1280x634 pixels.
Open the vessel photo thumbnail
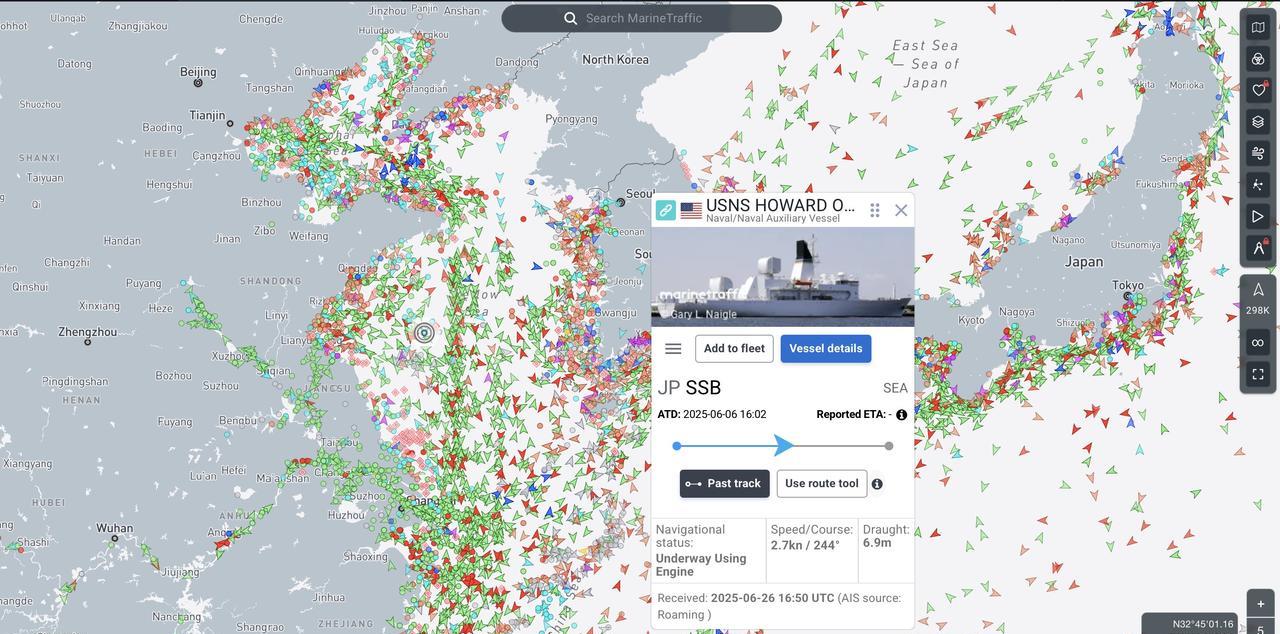(783, 277)
